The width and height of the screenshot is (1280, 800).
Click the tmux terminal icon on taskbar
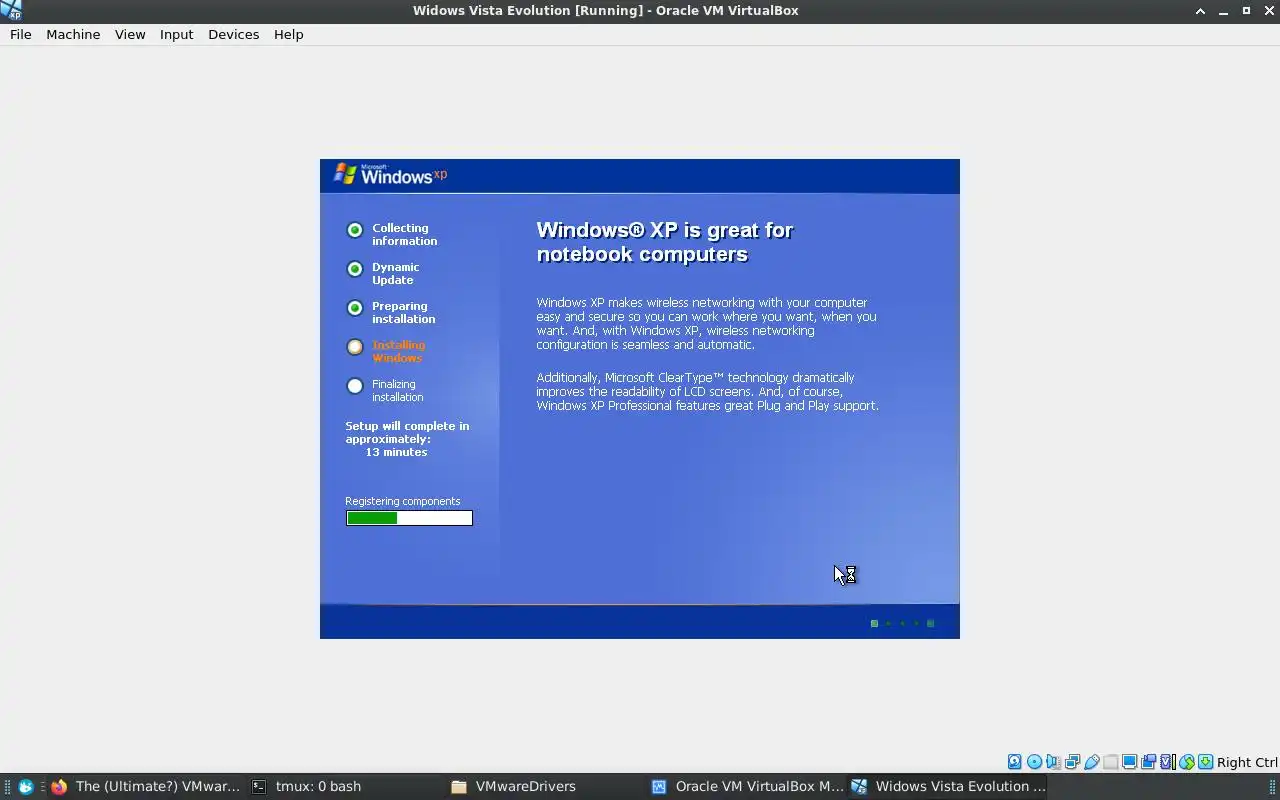259,786
